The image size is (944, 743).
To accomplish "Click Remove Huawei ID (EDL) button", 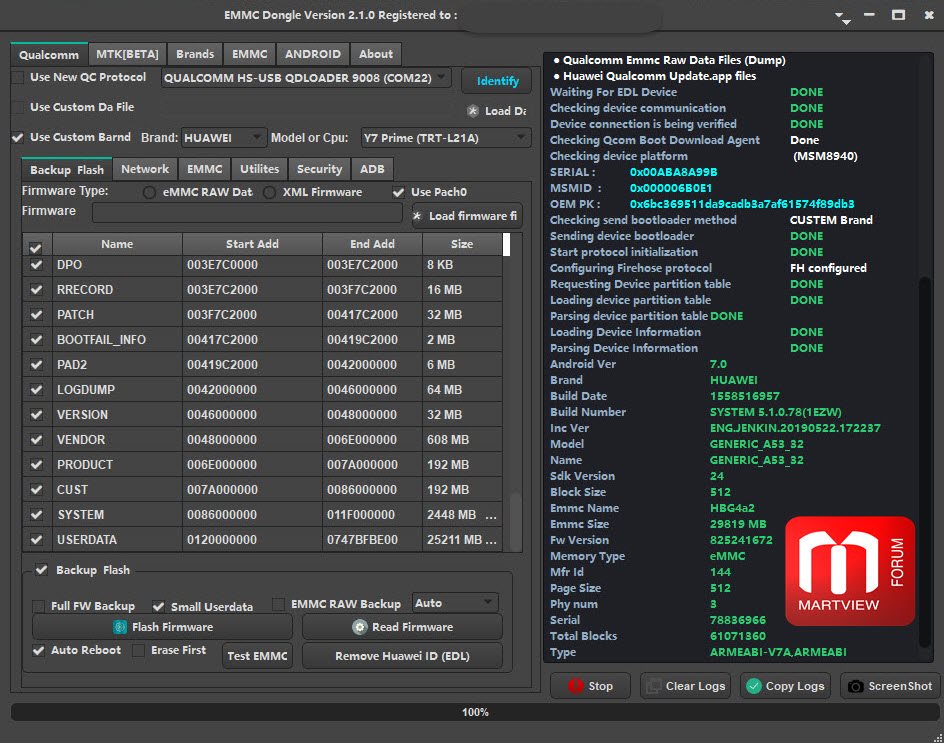I will 402,656.
